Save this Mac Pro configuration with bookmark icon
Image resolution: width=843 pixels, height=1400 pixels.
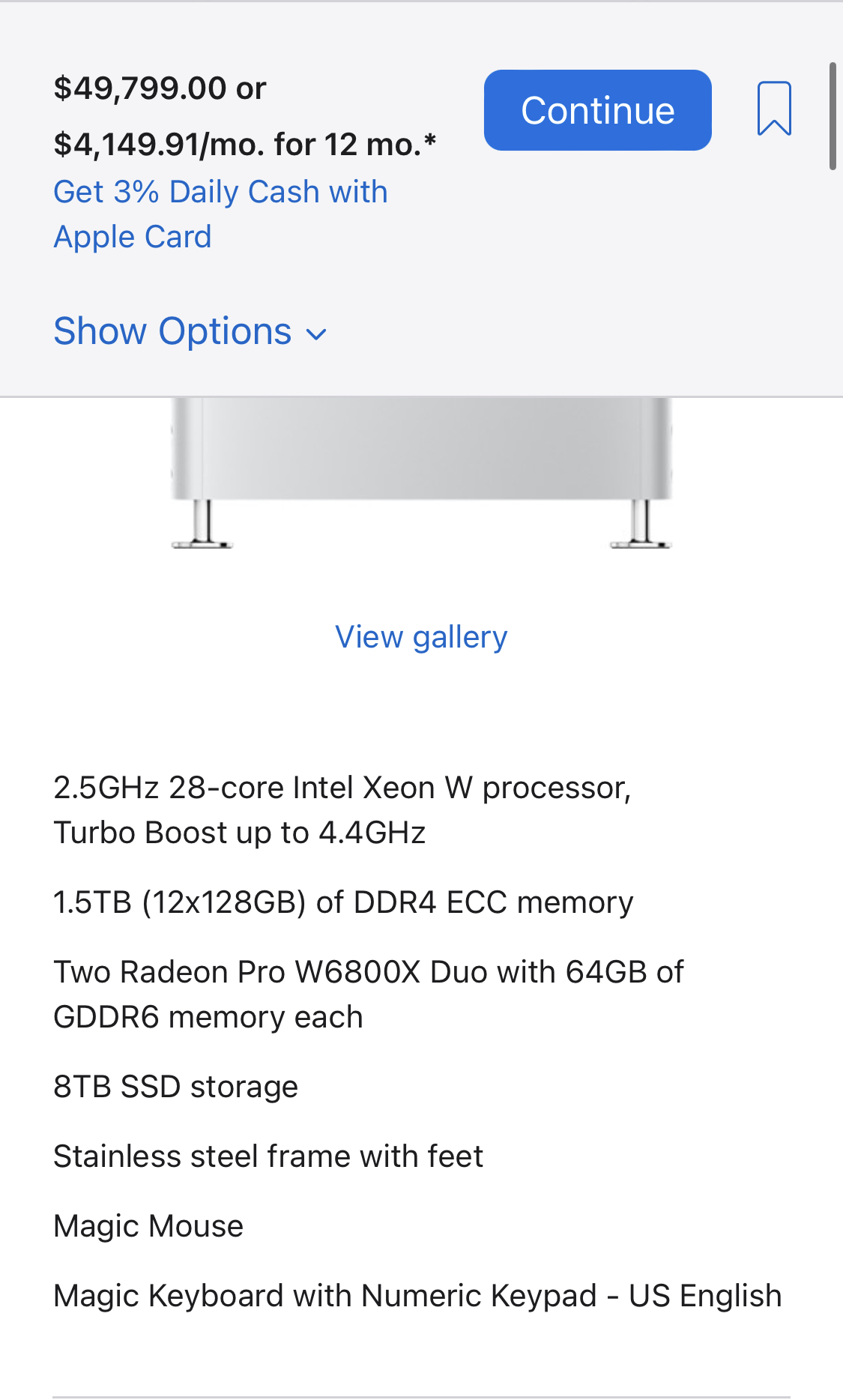tap(774, 109)
